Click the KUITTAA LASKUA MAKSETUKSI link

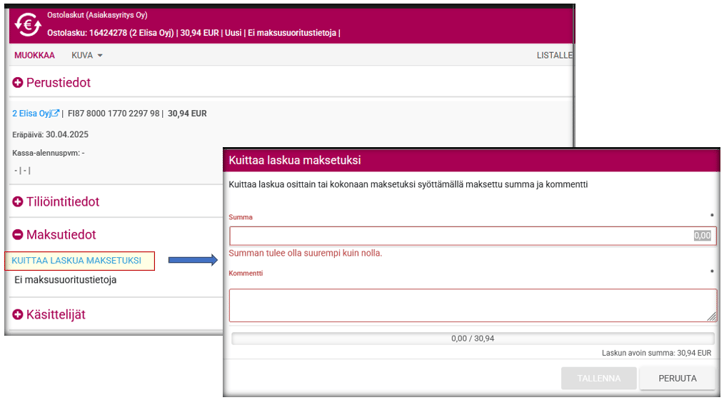[77, 260]
